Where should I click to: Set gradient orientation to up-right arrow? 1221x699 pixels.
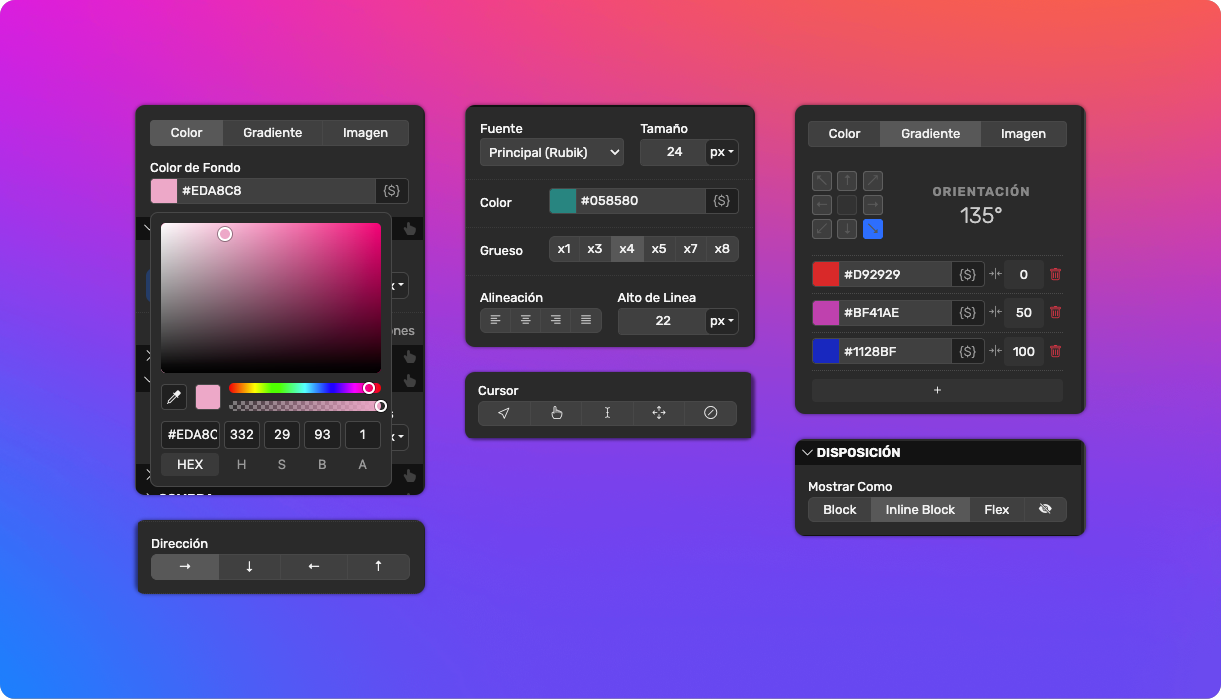(x=873, y=181)
